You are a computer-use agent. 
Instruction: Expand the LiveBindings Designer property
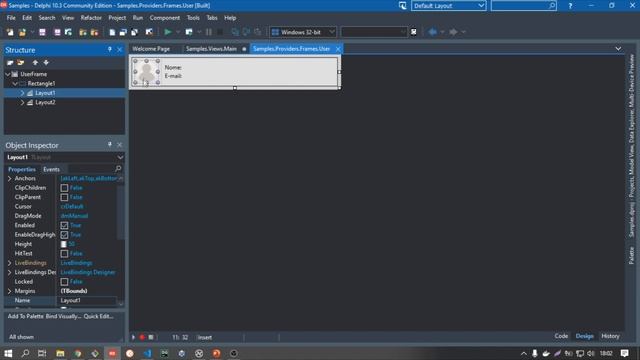coord(9,272)
